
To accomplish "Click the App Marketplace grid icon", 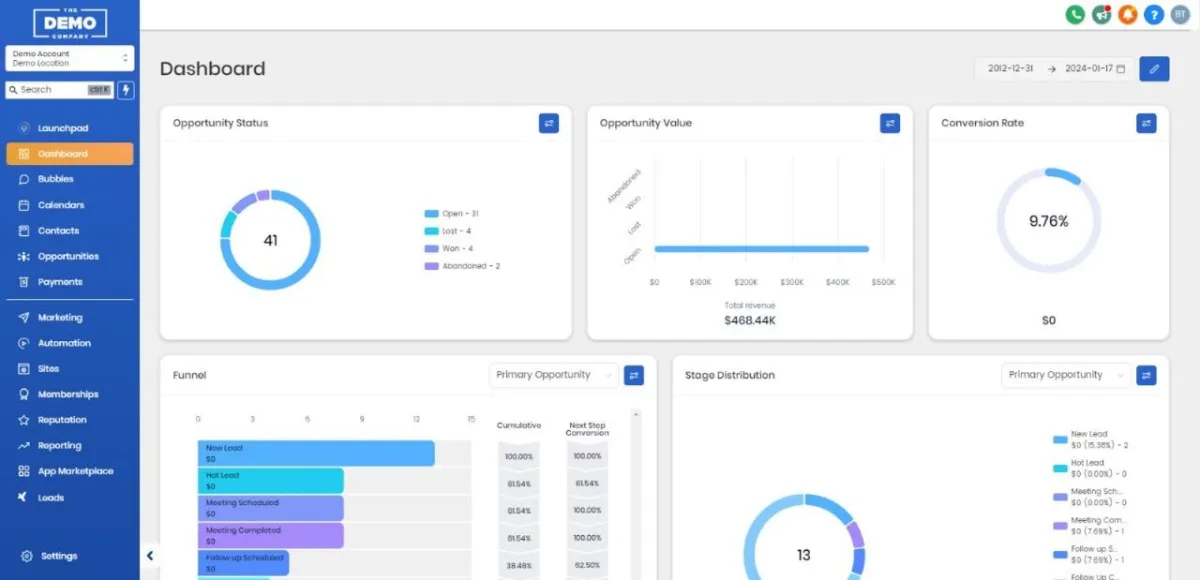I will coord(24,471).
